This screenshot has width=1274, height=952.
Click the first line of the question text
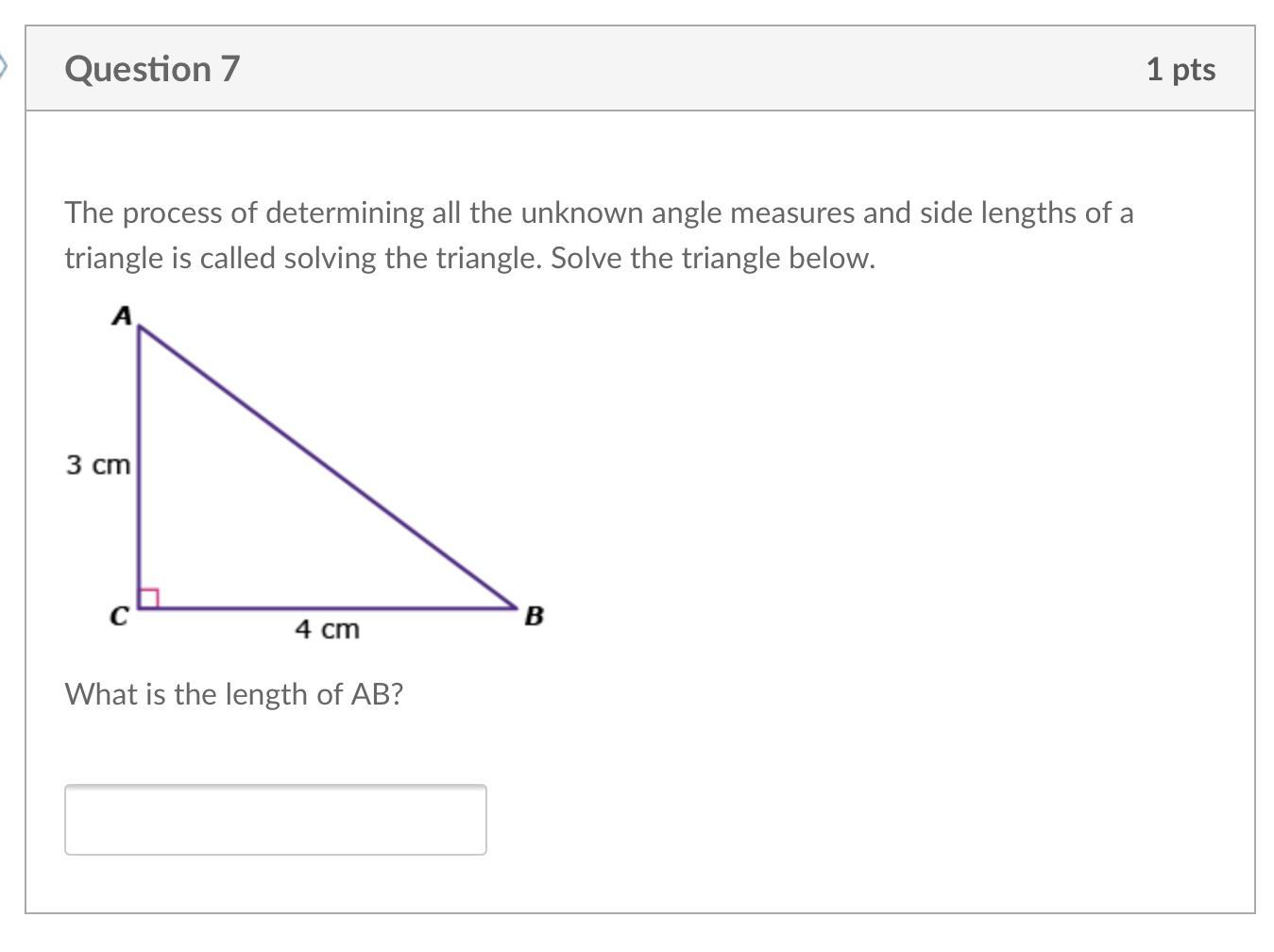[599, 212]
